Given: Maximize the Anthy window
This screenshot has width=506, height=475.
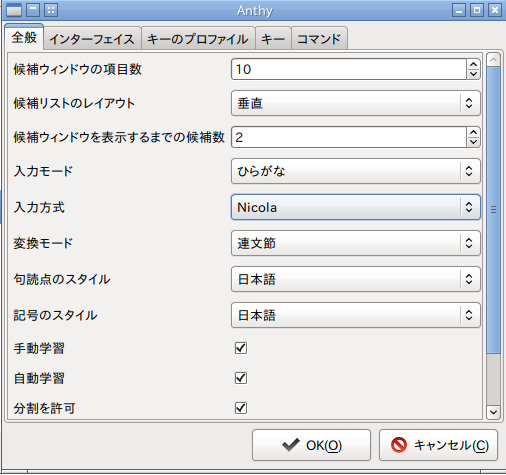Looking at the screenshot, I should tap(477, 10).
